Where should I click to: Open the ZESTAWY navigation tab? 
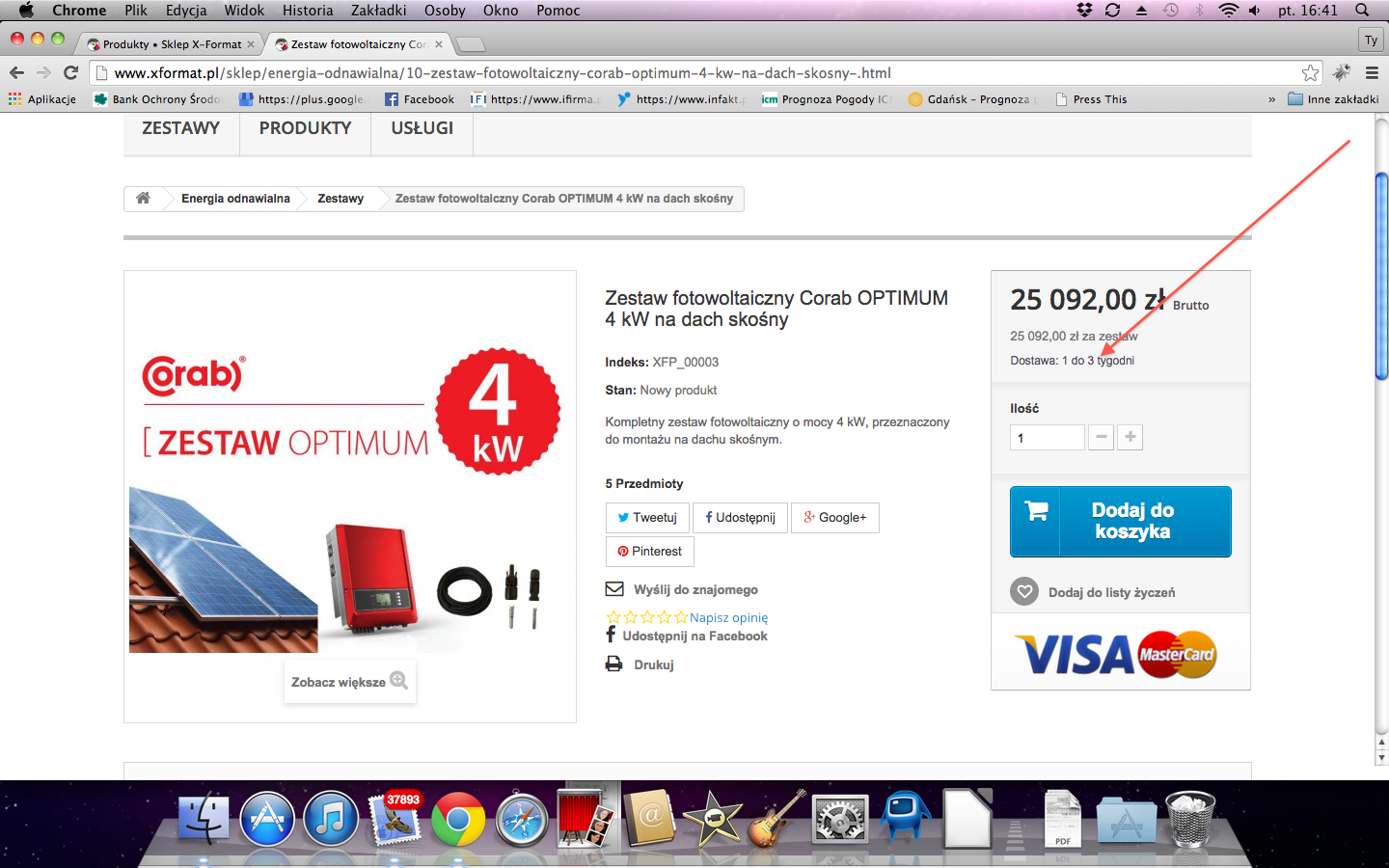(181, 128)
